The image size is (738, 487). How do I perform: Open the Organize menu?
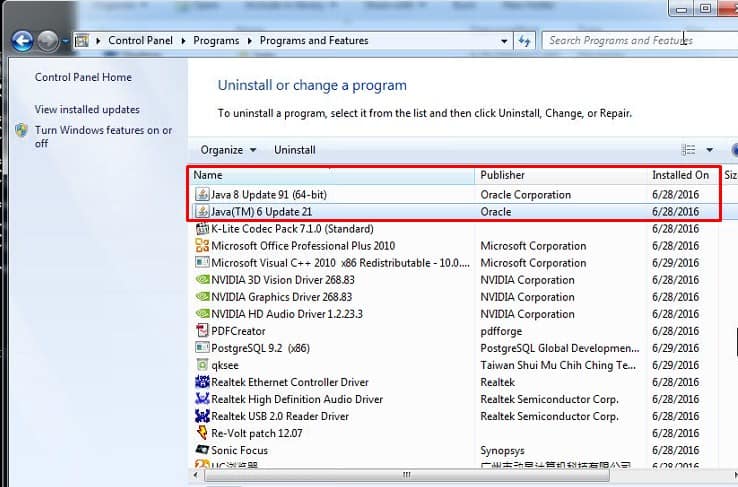point(228,150)
